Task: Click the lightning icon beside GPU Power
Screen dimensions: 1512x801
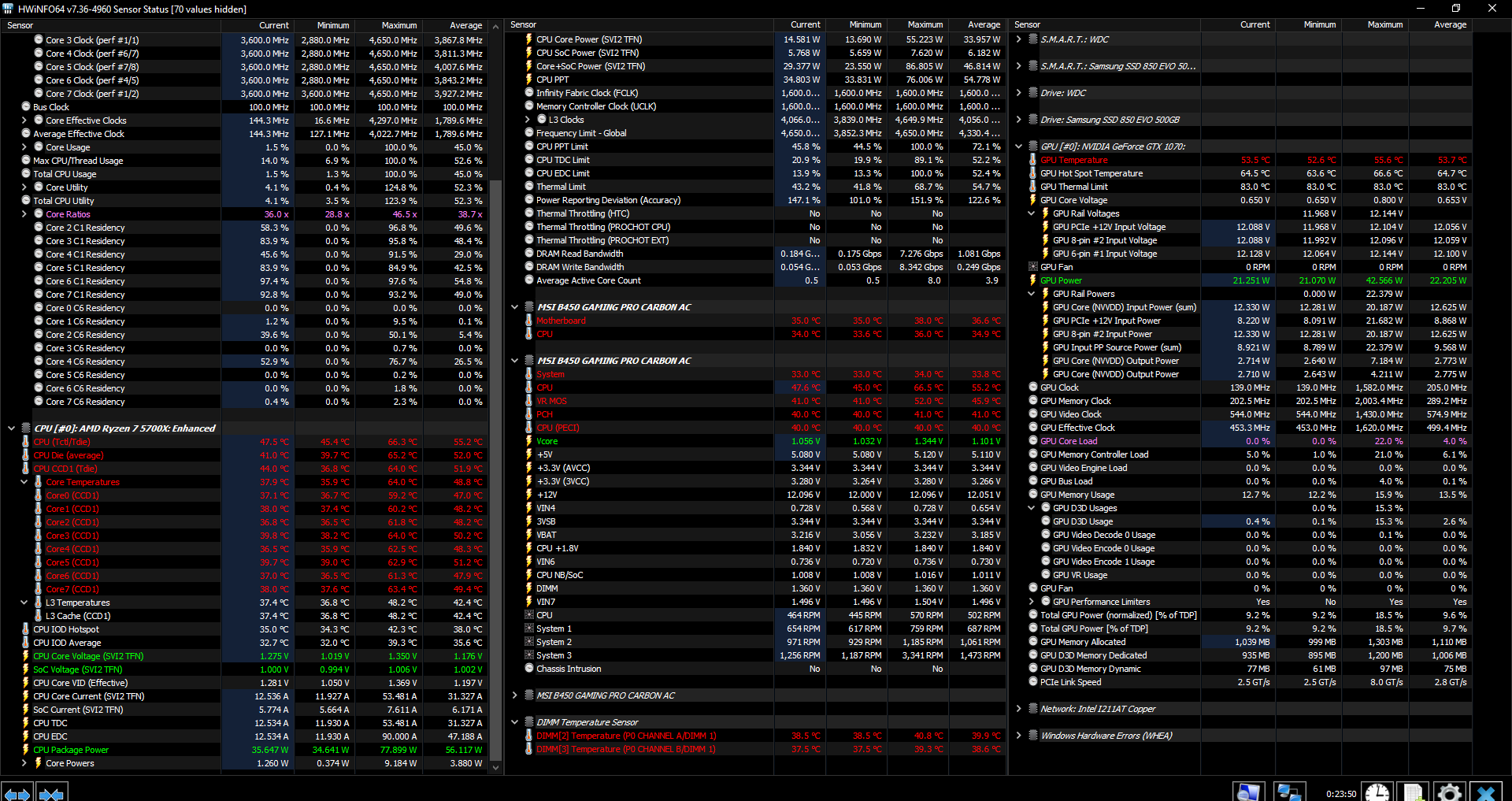Action: point(1033,280)
